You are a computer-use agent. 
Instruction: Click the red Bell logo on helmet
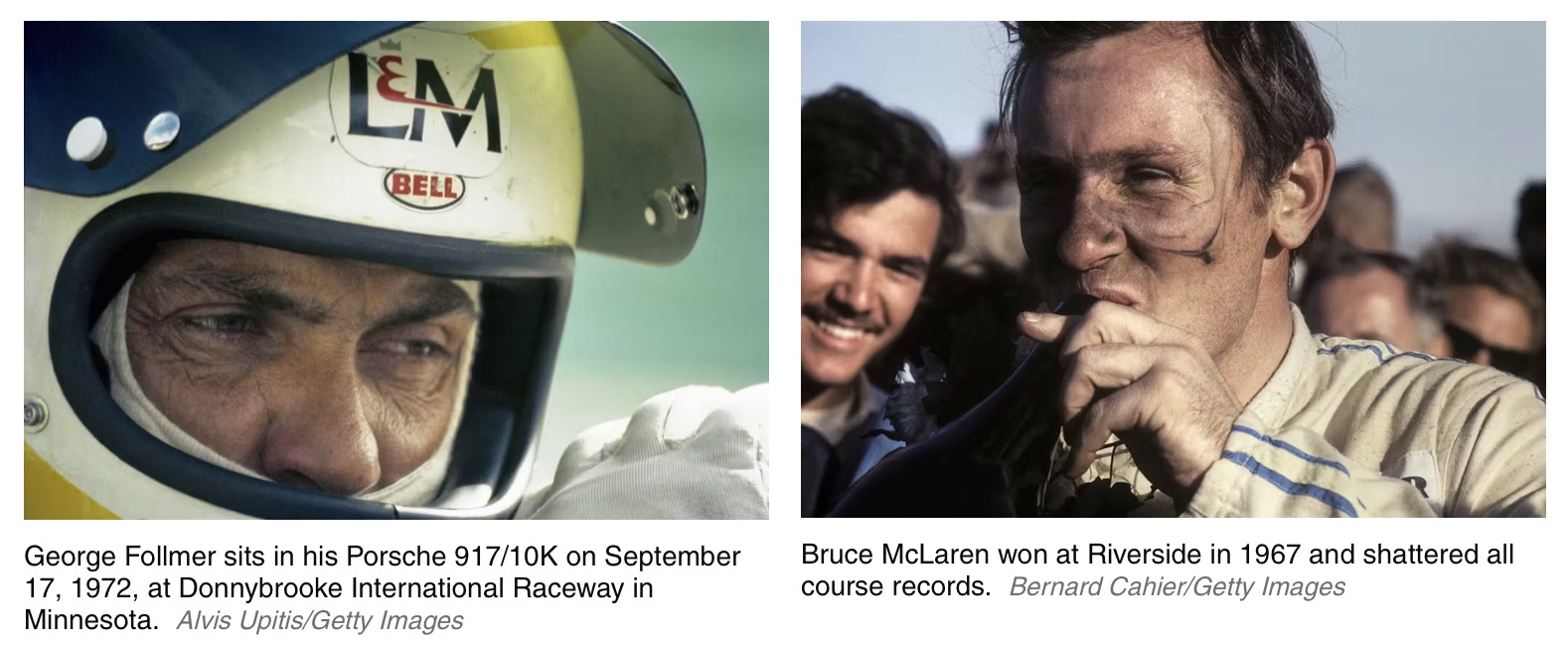pyautogui.click(x=424, y=185)
